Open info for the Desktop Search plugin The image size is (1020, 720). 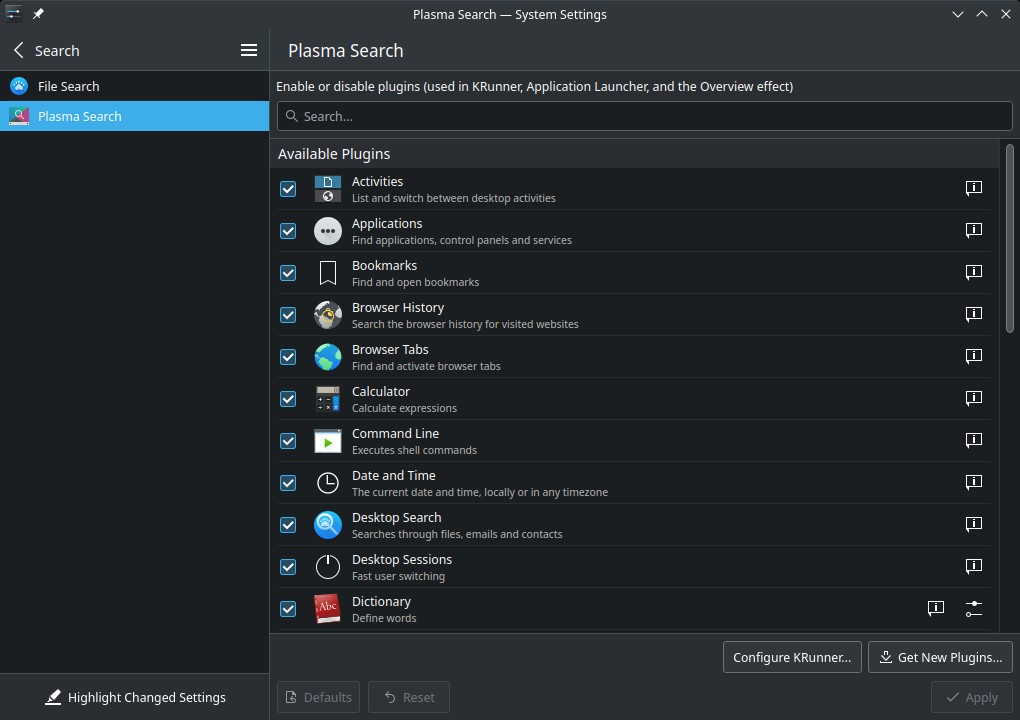(x=973, y=524)
